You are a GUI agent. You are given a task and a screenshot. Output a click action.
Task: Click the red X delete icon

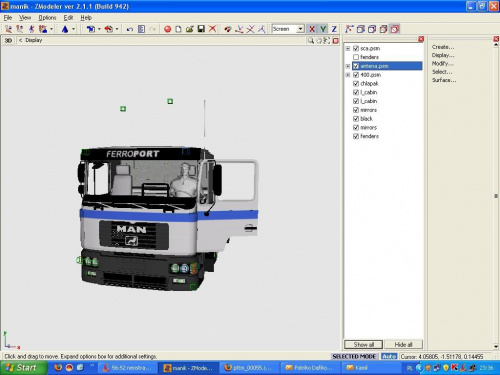pyautogui.click(x=212, y=29)
